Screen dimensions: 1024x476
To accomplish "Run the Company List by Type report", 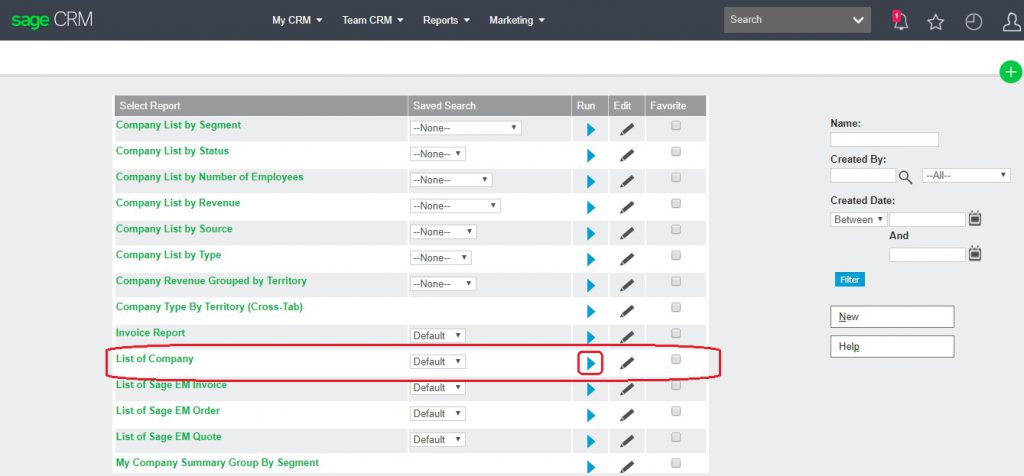I will click(590, 259).
